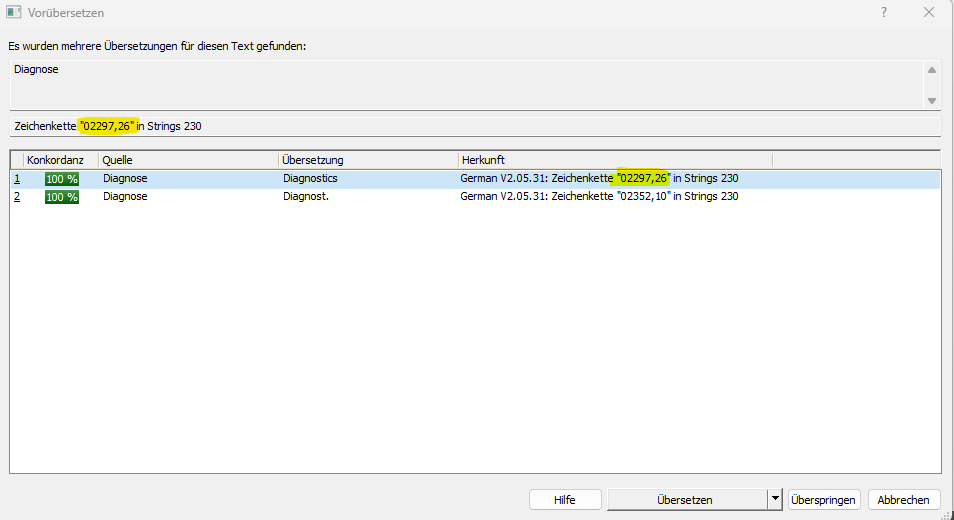The width and height of the screenshot is (954, 520).
Task: Click the source text field containing 'Diagnose'
Action: 467,85
